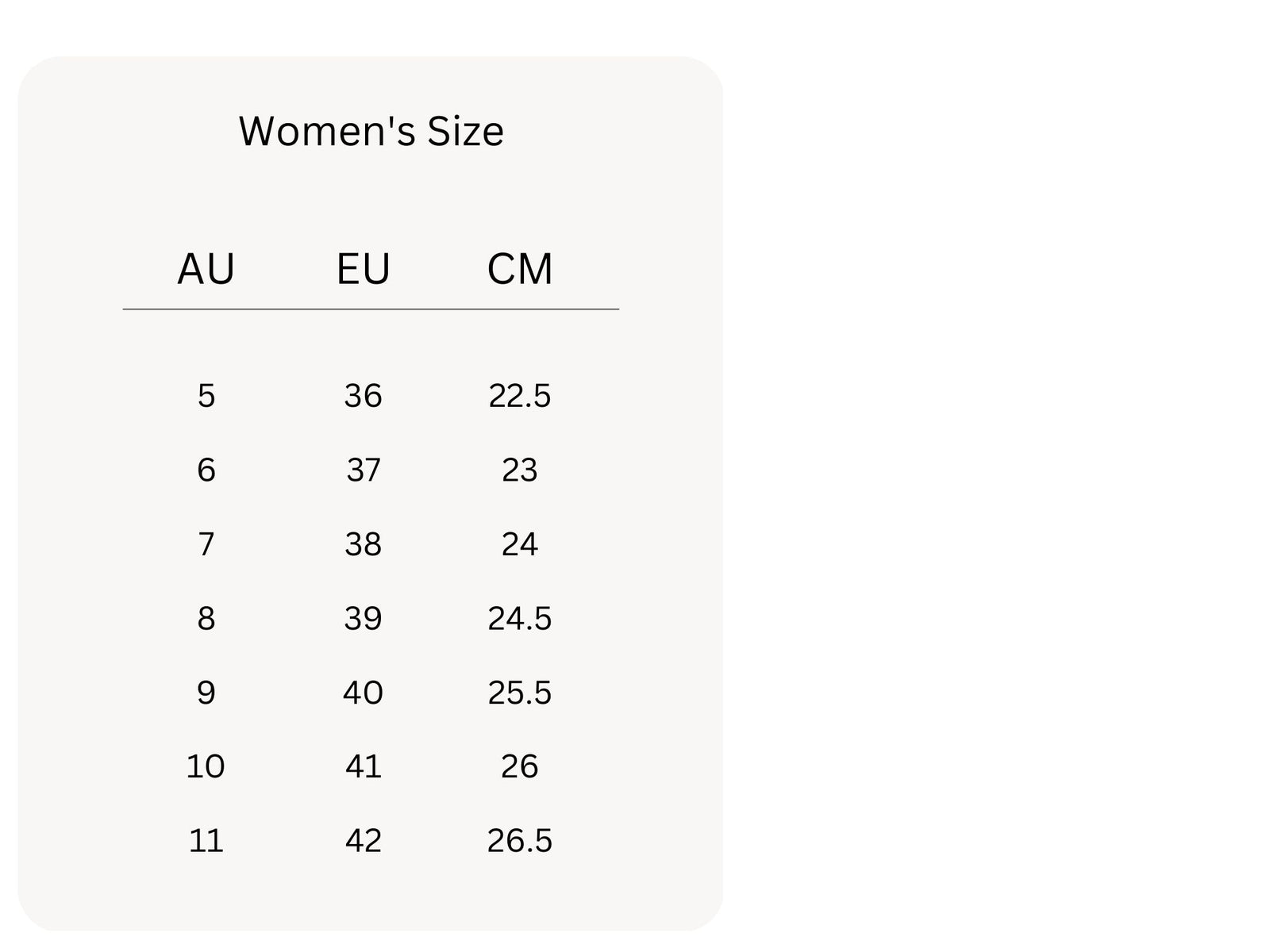Click the "Women's Size" chart title
Image resolution: width=1270 pixels, height=952 pixels.
click(x=371, y=132)
